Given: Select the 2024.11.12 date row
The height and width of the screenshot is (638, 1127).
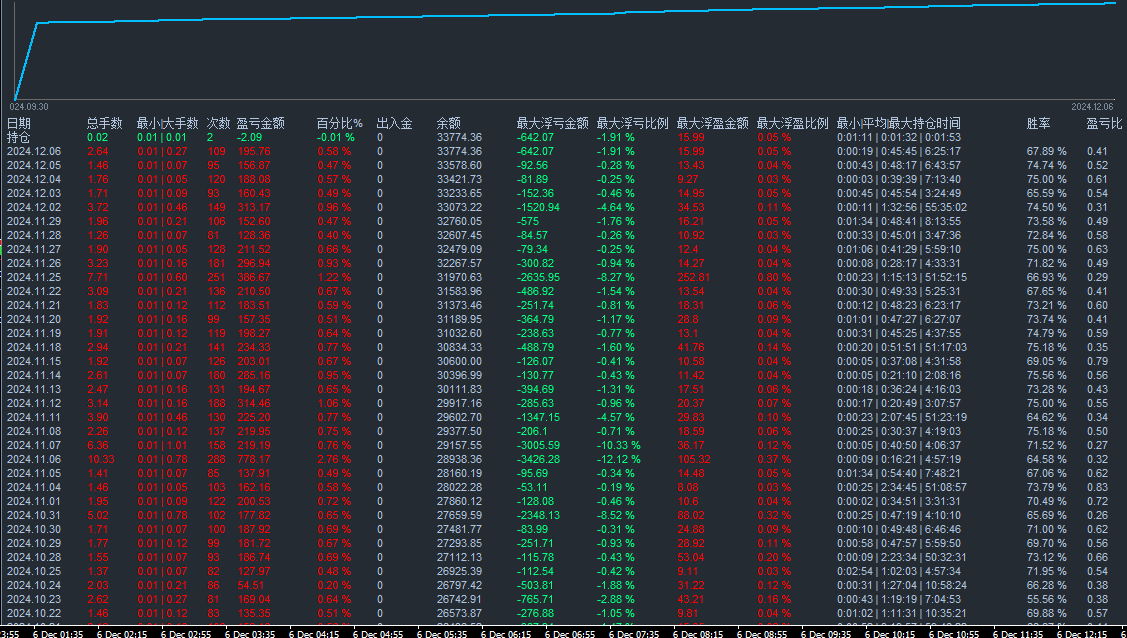Looking at the screenshot, I should pyautogui.click(x=34, y=404).
